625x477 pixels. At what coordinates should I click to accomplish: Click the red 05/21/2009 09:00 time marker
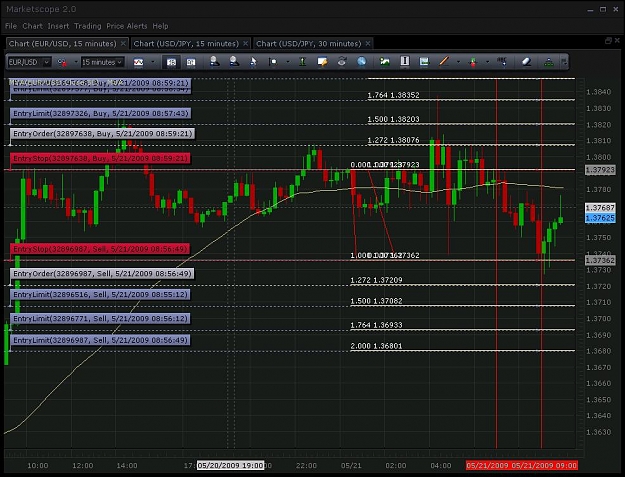[x=544, y=465]
